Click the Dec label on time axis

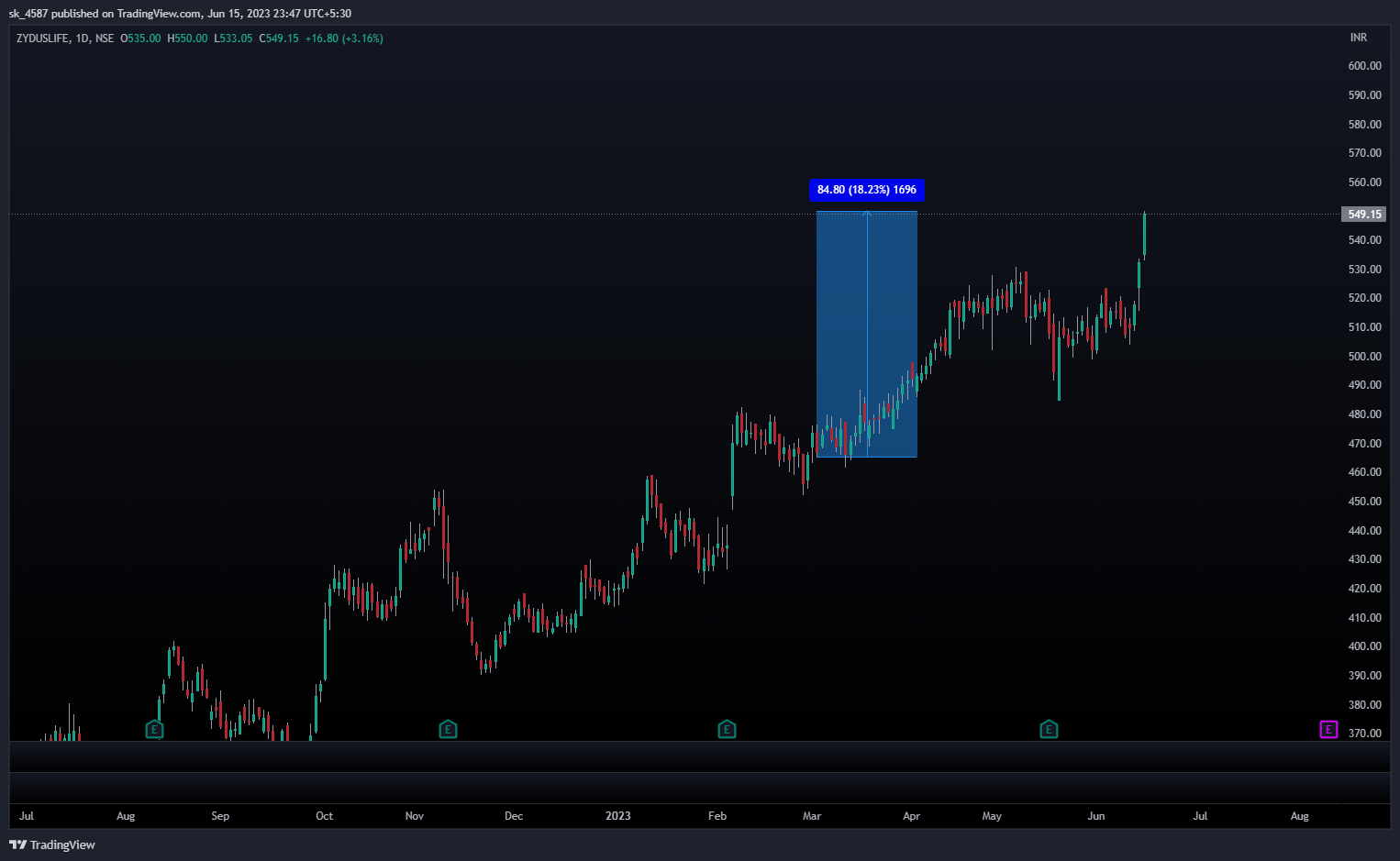pyautogui.click(x=514, y=816)
